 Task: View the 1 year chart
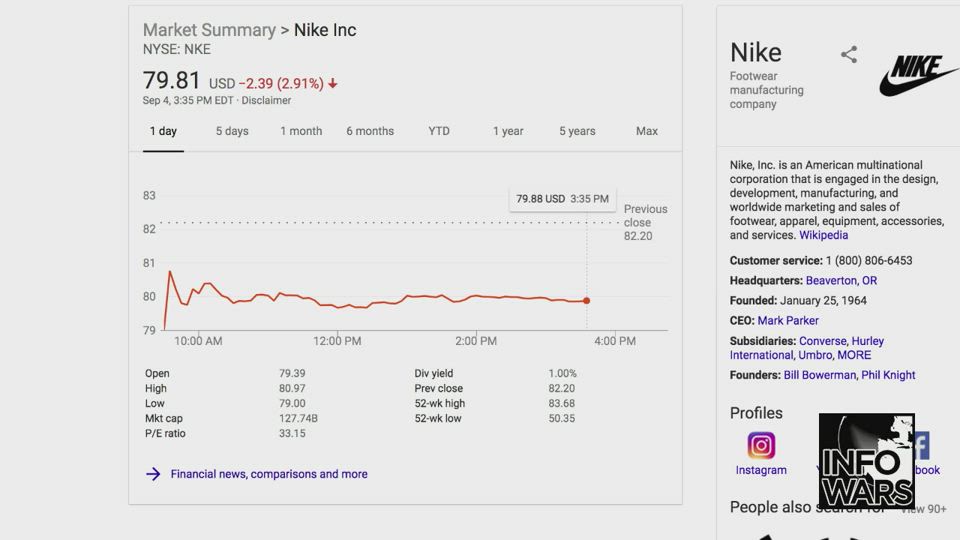(x=508, y=131)
